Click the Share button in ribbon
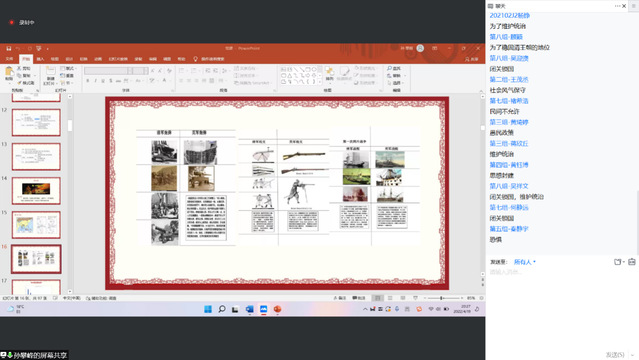 coord(472,59)
